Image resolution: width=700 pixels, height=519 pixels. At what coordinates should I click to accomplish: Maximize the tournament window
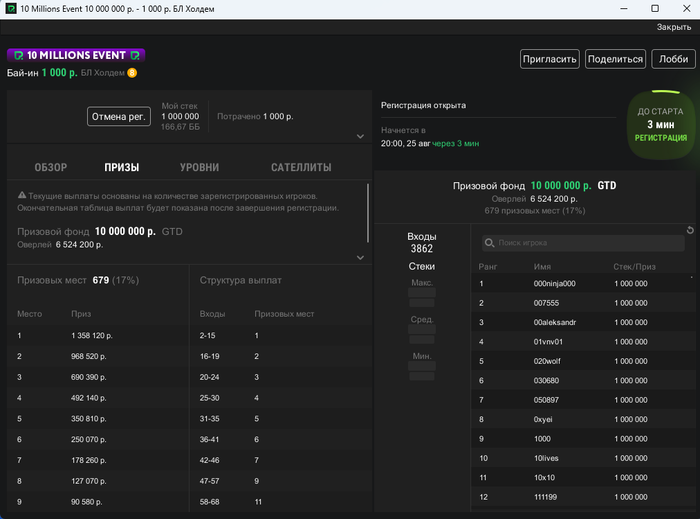pos(655,8)
